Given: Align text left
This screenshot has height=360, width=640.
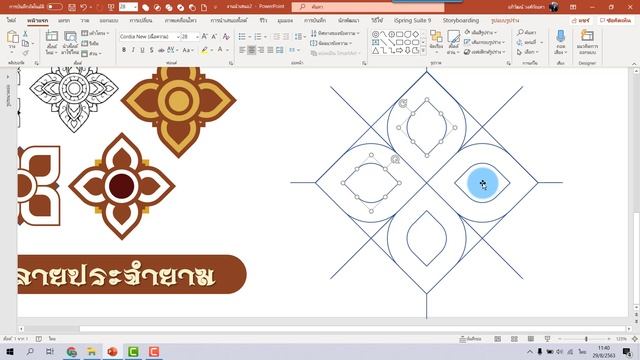Looking at the screenshot, I should [x=242, y=50].
